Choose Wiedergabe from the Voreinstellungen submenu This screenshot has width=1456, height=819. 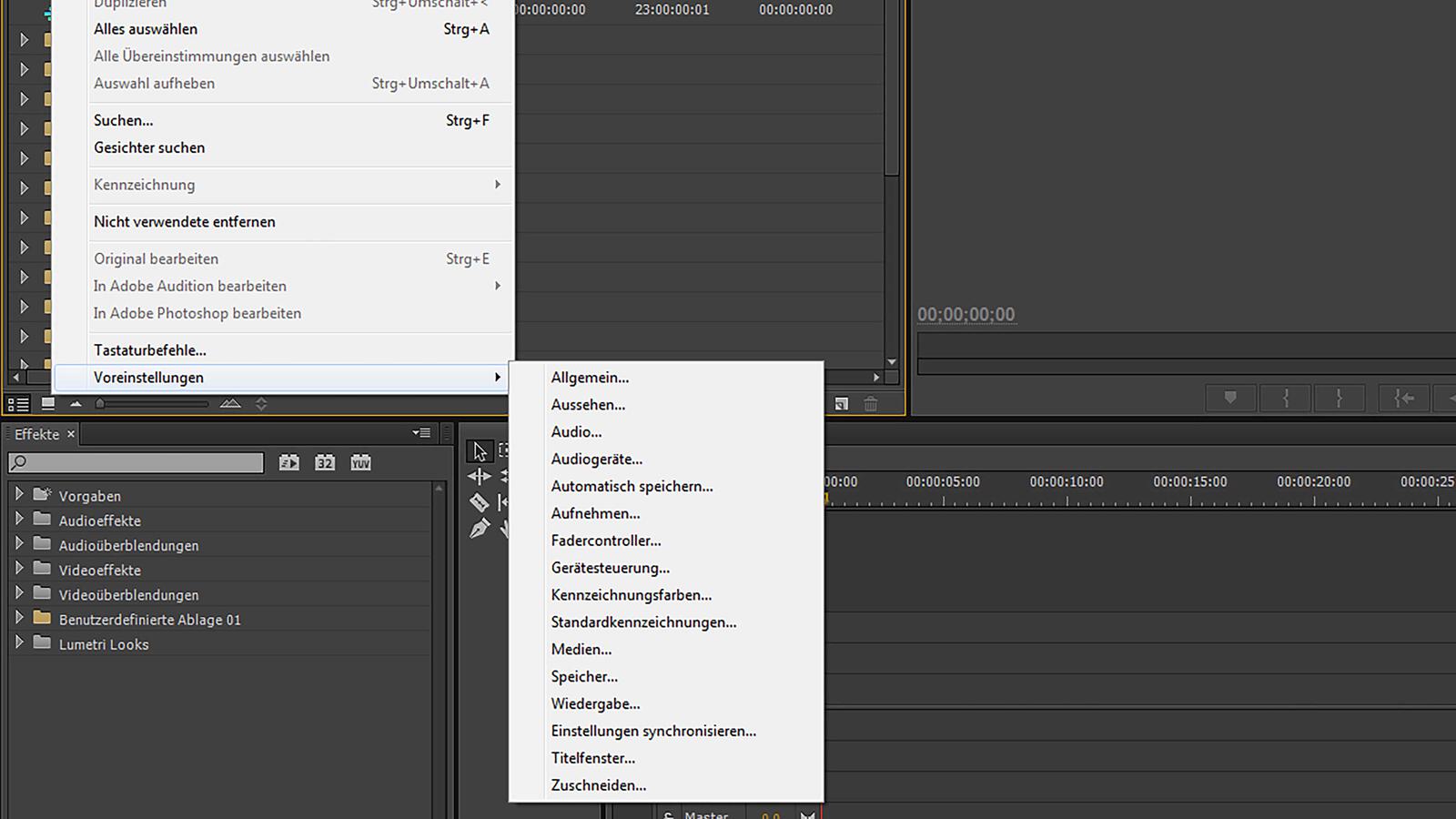(x=595, y=703)
